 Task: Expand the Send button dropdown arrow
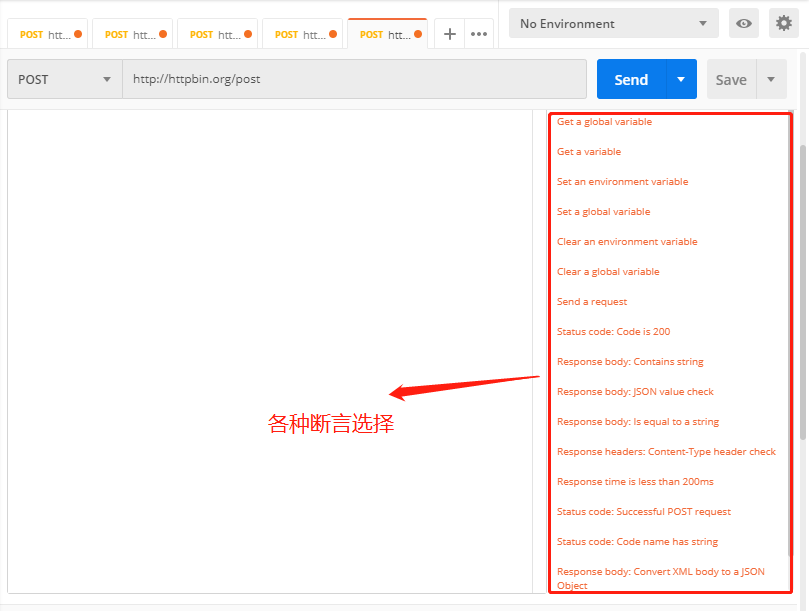(x=681, y=79)
